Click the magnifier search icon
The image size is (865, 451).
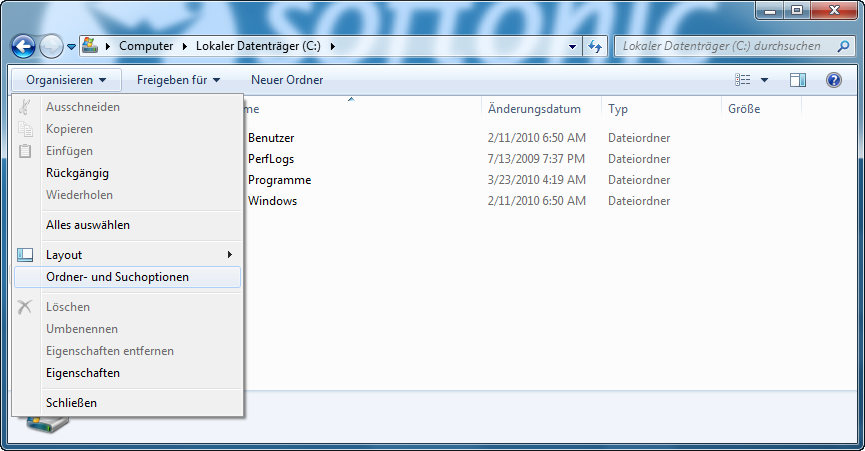tap(843, 46)
